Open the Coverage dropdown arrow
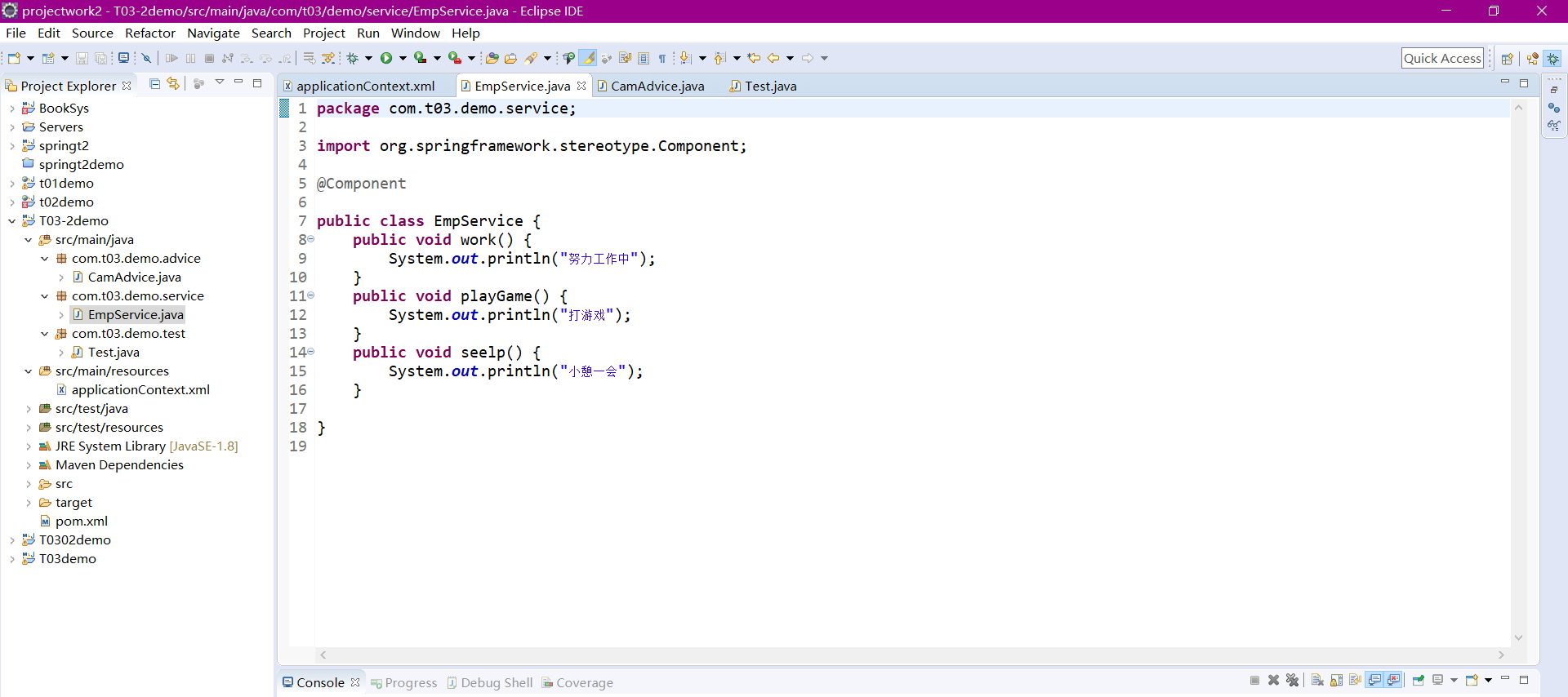The height and width of the screenshot is (697, 1568). (x=437, y=58)
